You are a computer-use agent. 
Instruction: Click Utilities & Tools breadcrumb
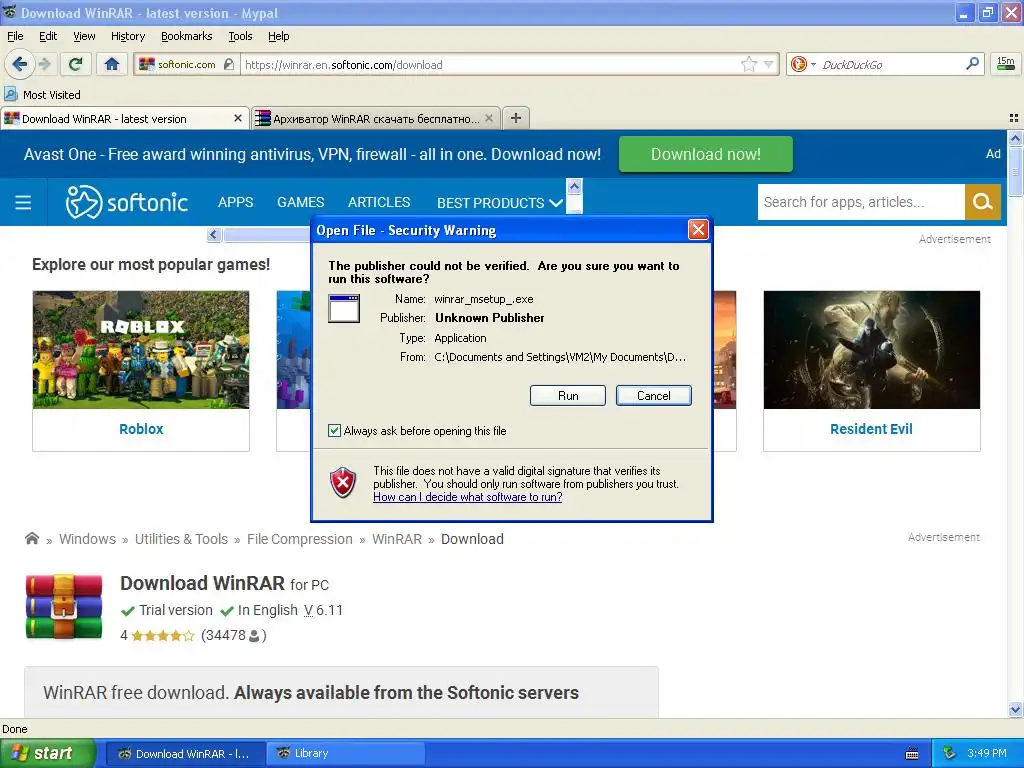pyautogui.click(x=181, y=539)
